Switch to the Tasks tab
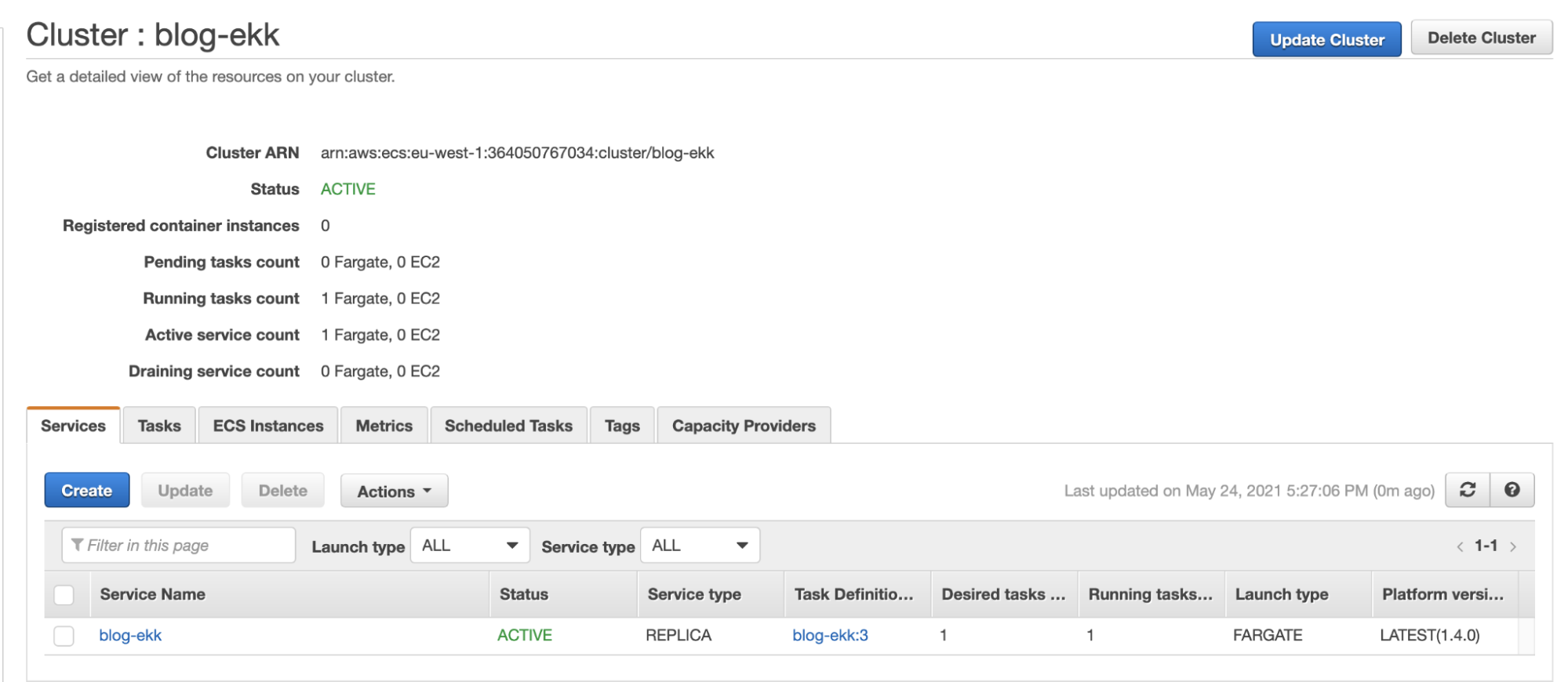The height and width of the screenshot is (682, 1568). (x=159, y=426)
